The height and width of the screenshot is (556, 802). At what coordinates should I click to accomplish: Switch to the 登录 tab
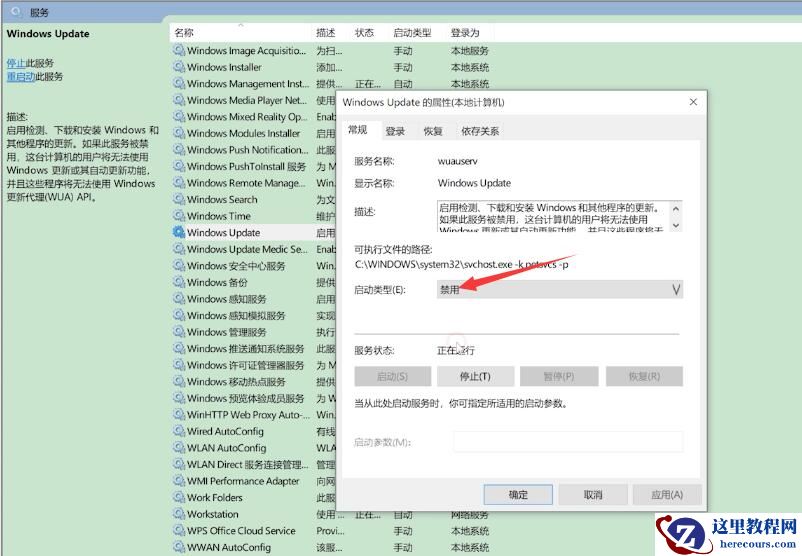pyautogui.click(x=395, y=131)
